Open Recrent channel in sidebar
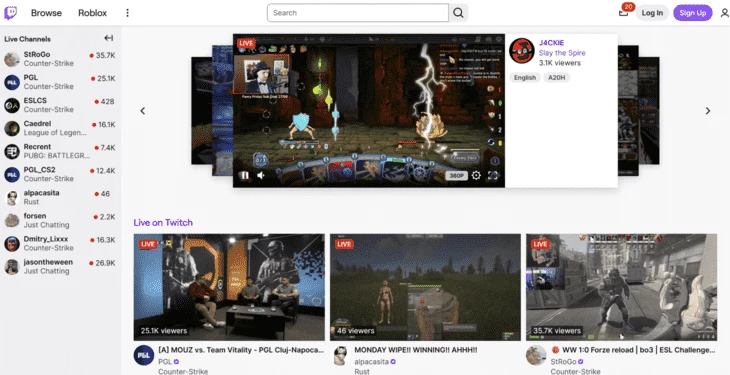This screenshot has width=730, height=375. (60, 151)
